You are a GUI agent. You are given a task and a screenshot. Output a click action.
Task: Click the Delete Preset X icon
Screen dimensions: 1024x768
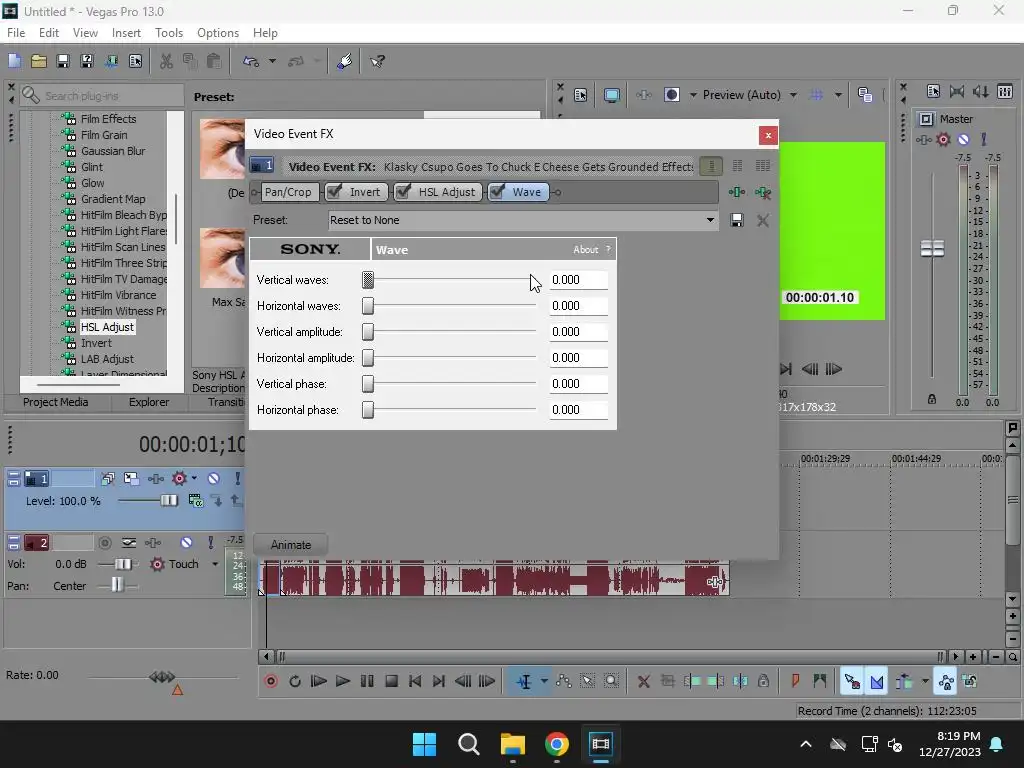tap(762, 220)
